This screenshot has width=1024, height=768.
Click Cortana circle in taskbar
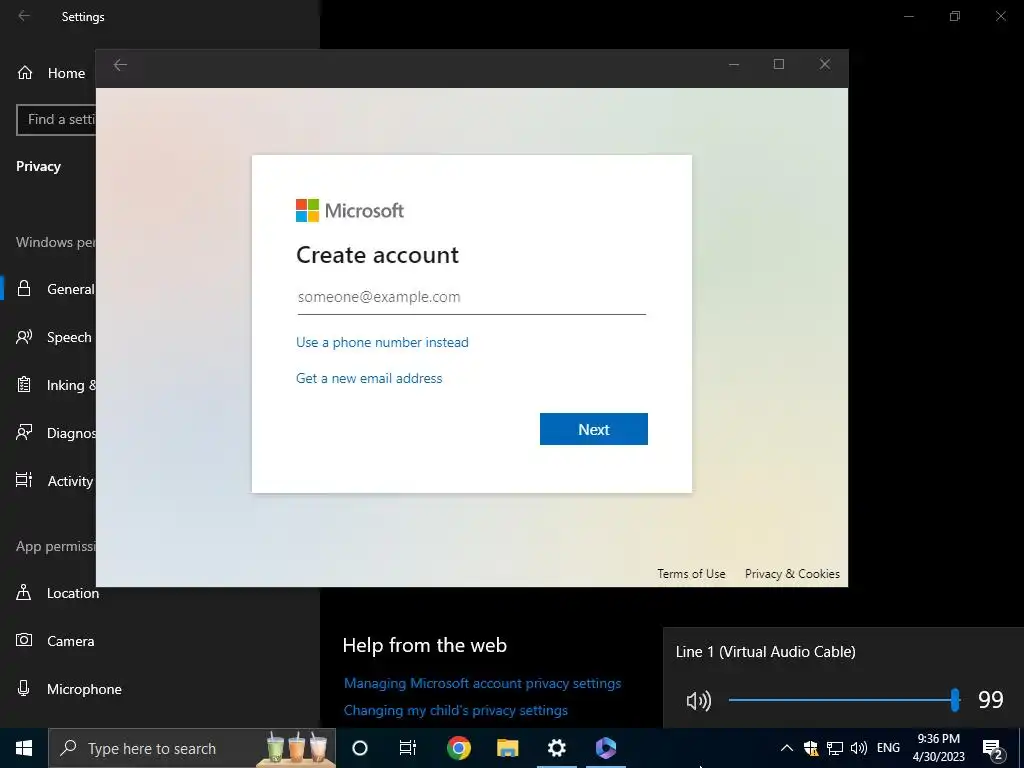click(x=360, y=748)
